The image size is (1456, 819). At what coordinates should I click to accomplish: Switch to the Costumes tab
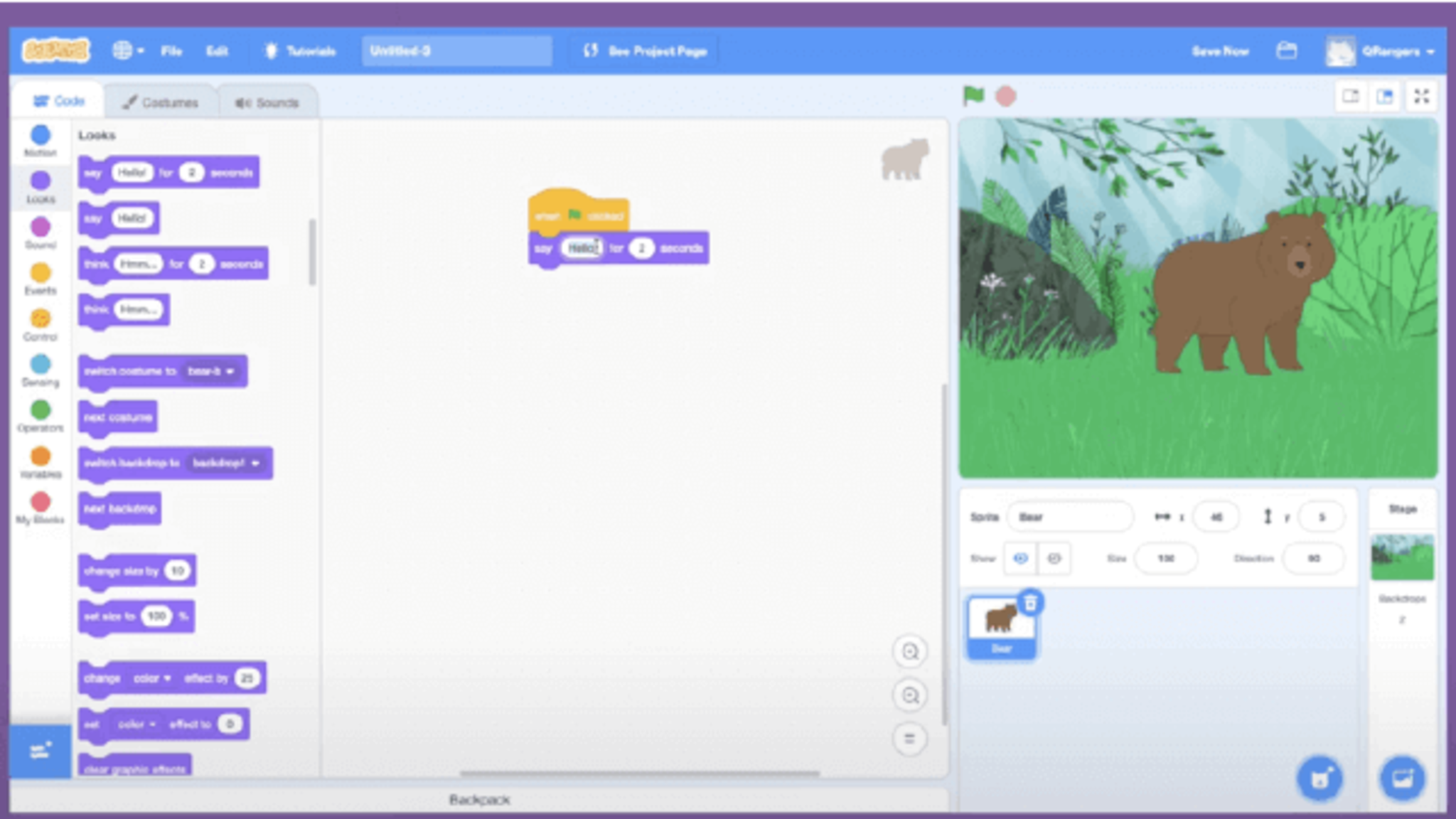click(x=161, y=102)
